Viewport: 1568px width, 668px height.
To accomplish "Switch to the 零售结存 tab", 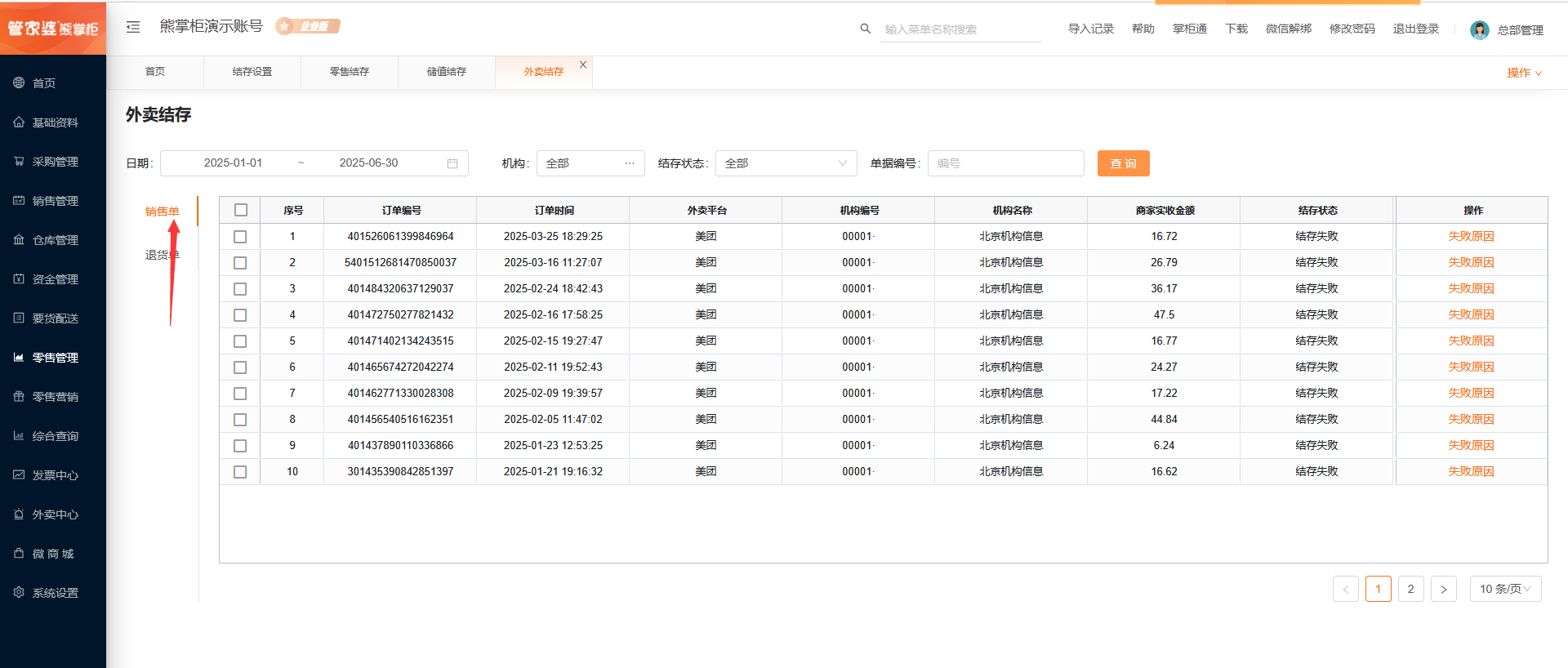I will [x=350, y=72].
